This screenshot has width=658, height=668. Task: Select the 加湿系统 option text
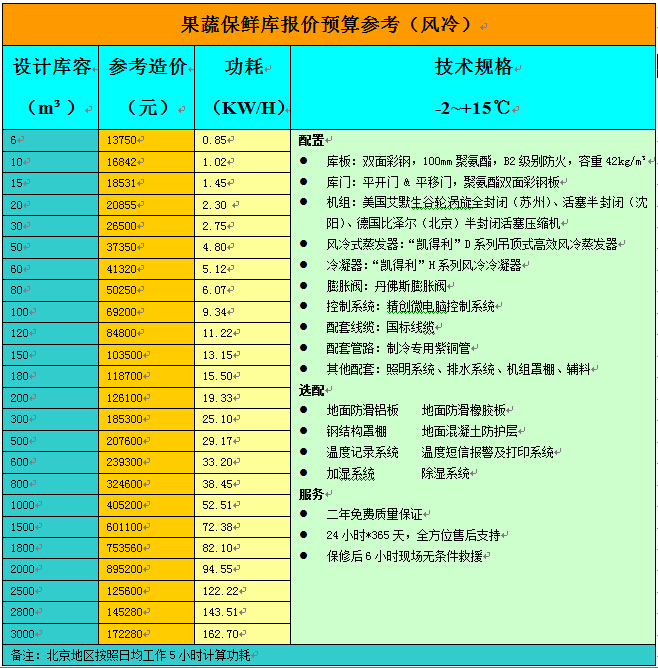click(350, 473)
